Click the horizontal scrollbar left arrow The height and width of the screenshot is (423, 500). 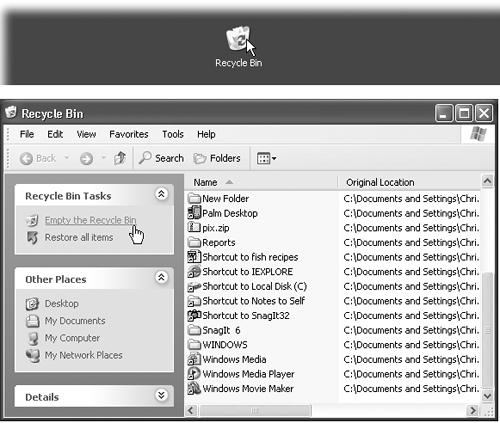click(x=191, y=410)
